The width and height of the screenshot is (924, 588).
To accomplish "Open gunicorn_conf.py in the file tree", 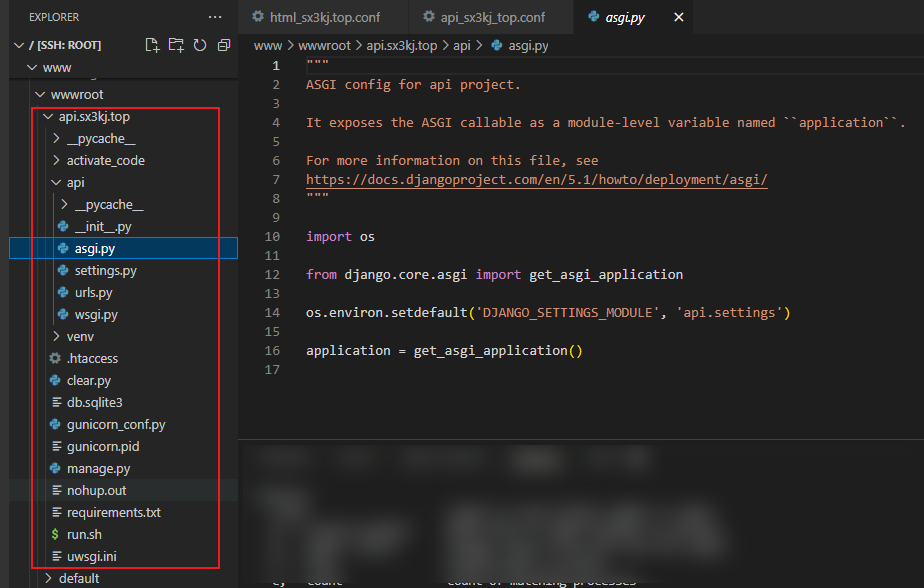I will 115,424.
